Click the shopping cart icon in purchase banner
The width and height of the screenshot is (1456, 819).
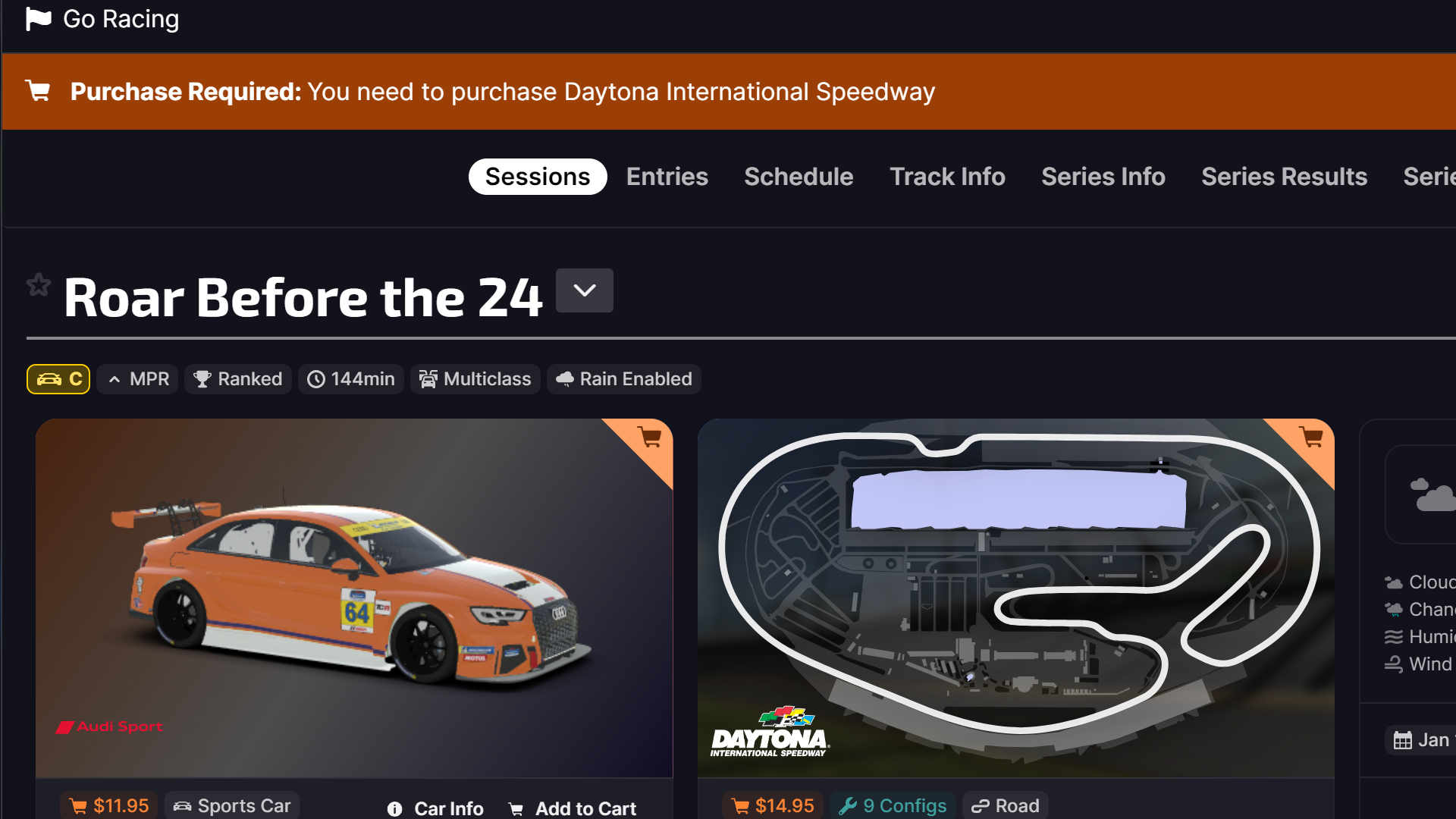(x=38, y=91)
